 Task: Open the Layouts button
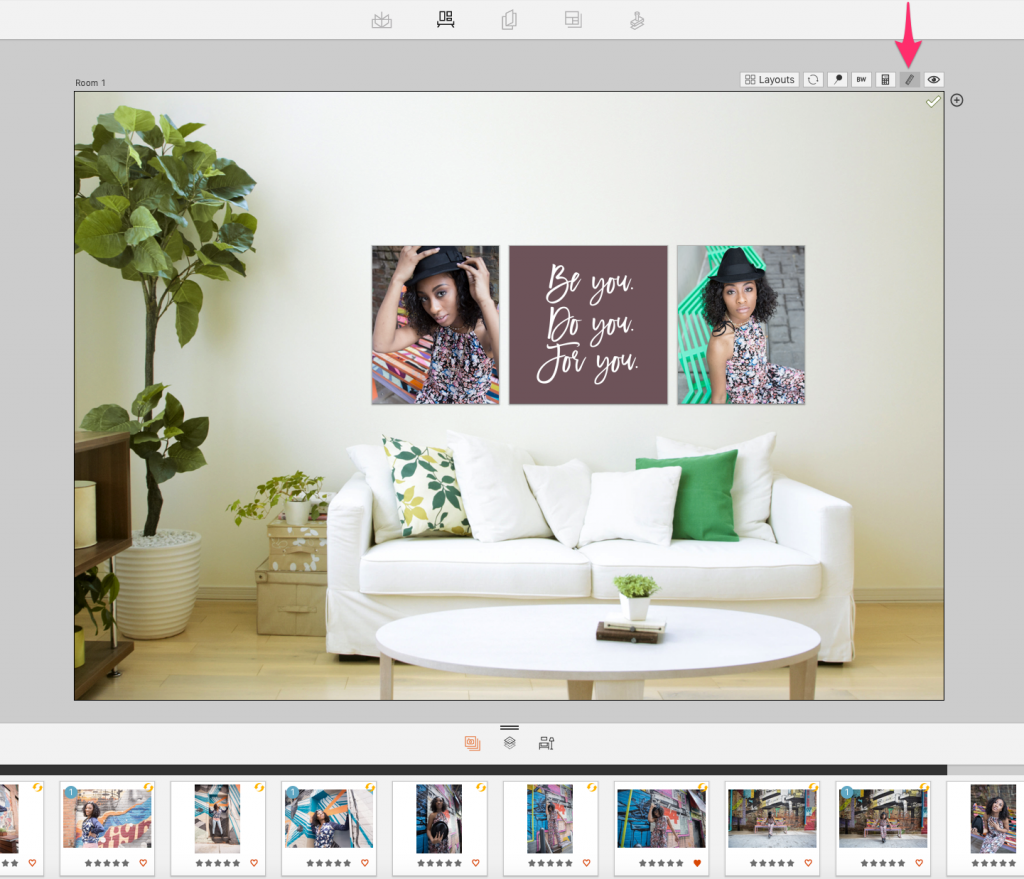[x=770, y=80]
